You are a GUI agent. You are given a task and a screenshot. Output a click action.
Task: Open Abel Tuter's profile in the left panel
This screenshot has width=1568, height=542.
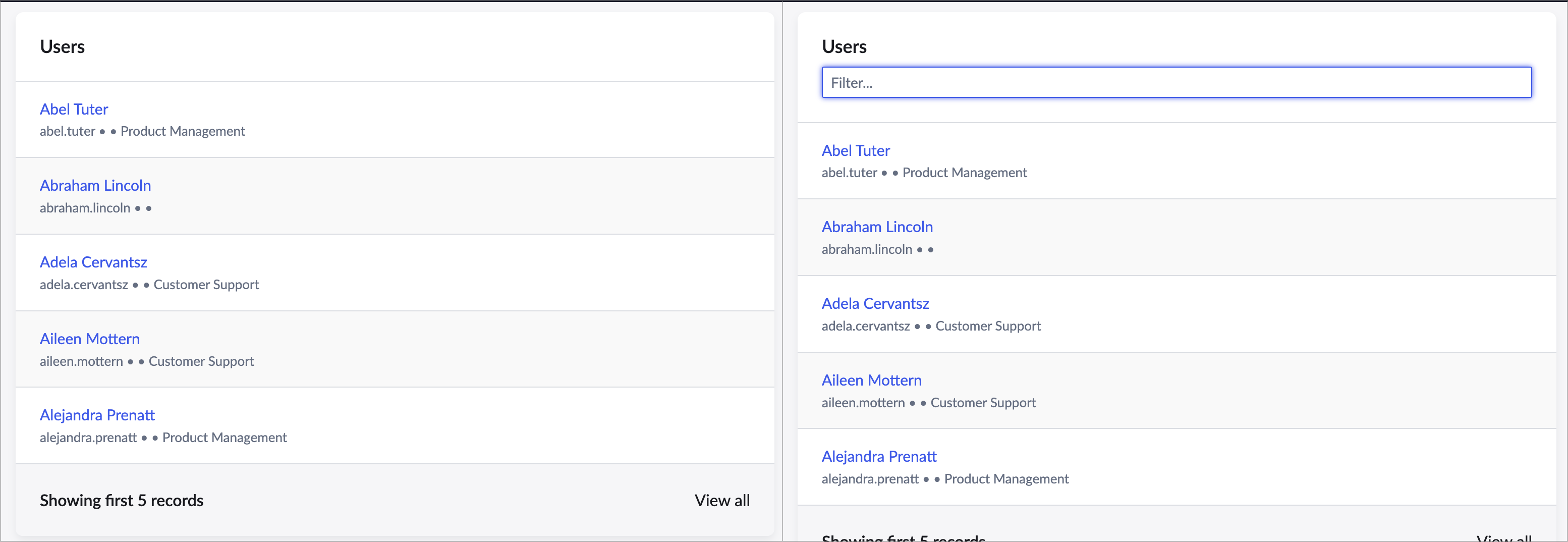click(73, 109)
